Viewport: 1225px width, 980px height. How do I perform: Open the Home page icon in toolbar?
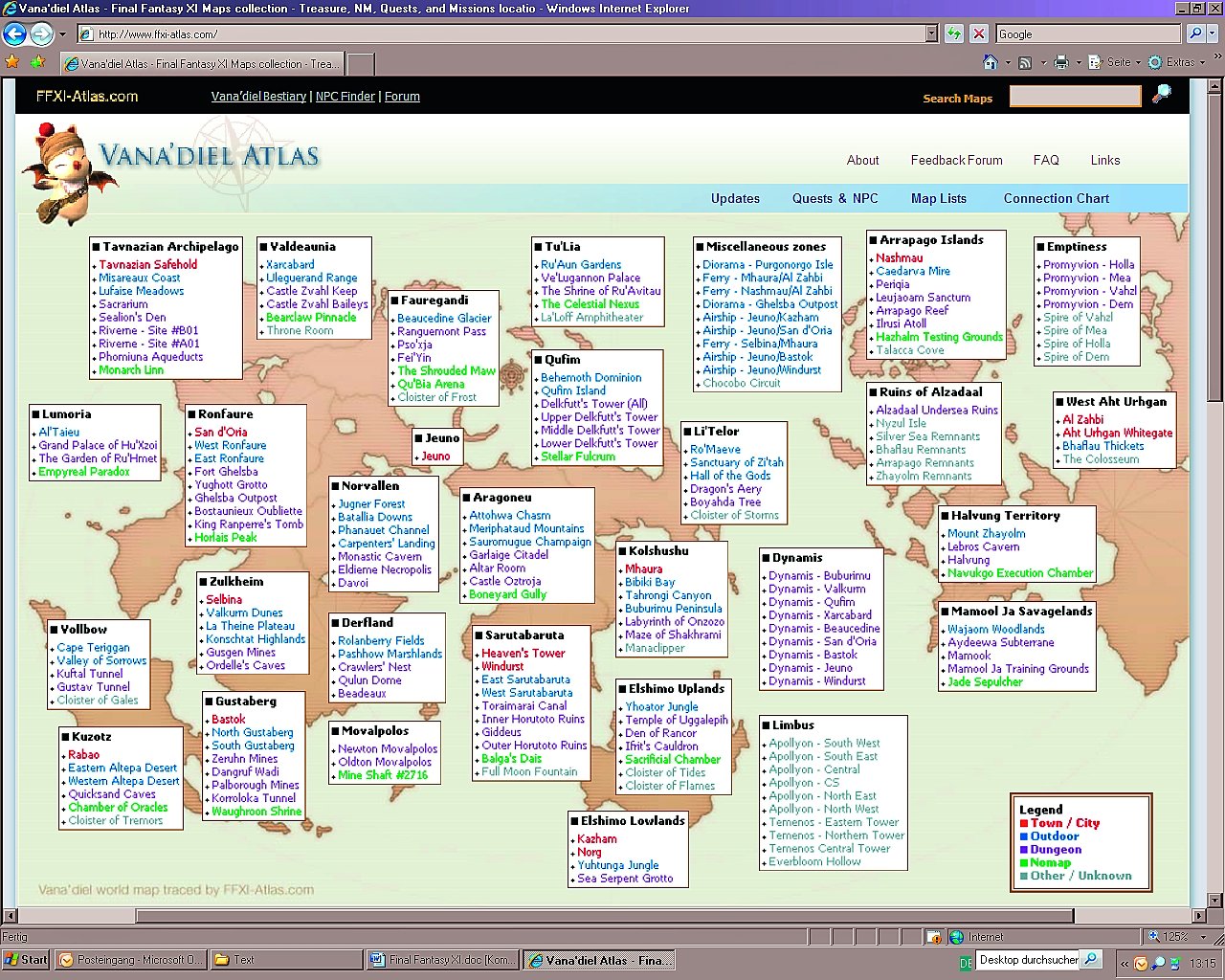click(991, 62)
